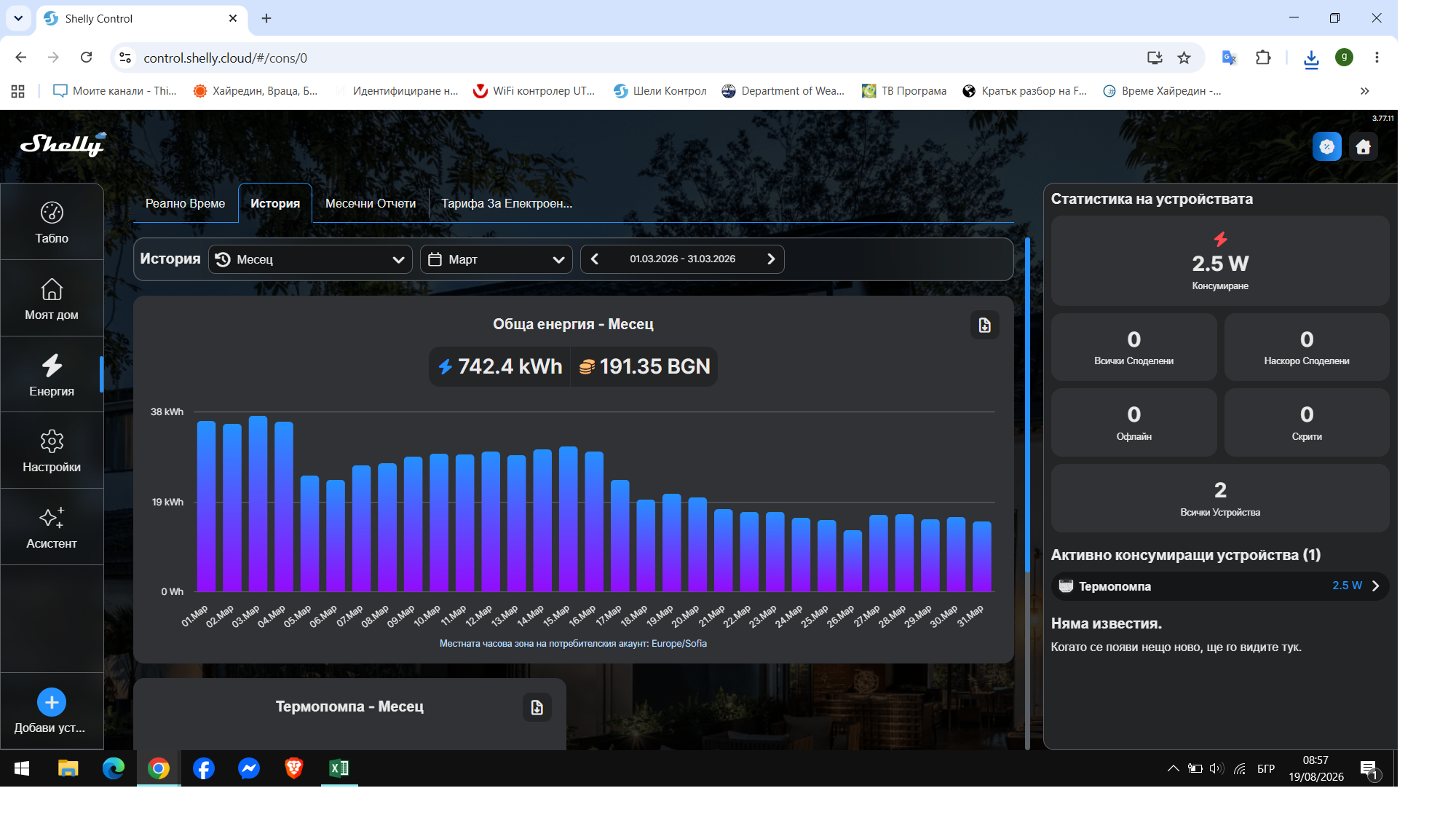Export Термопомпа chart data file icon
This screenshot has width=1456, height=839.
coord(537,707)
